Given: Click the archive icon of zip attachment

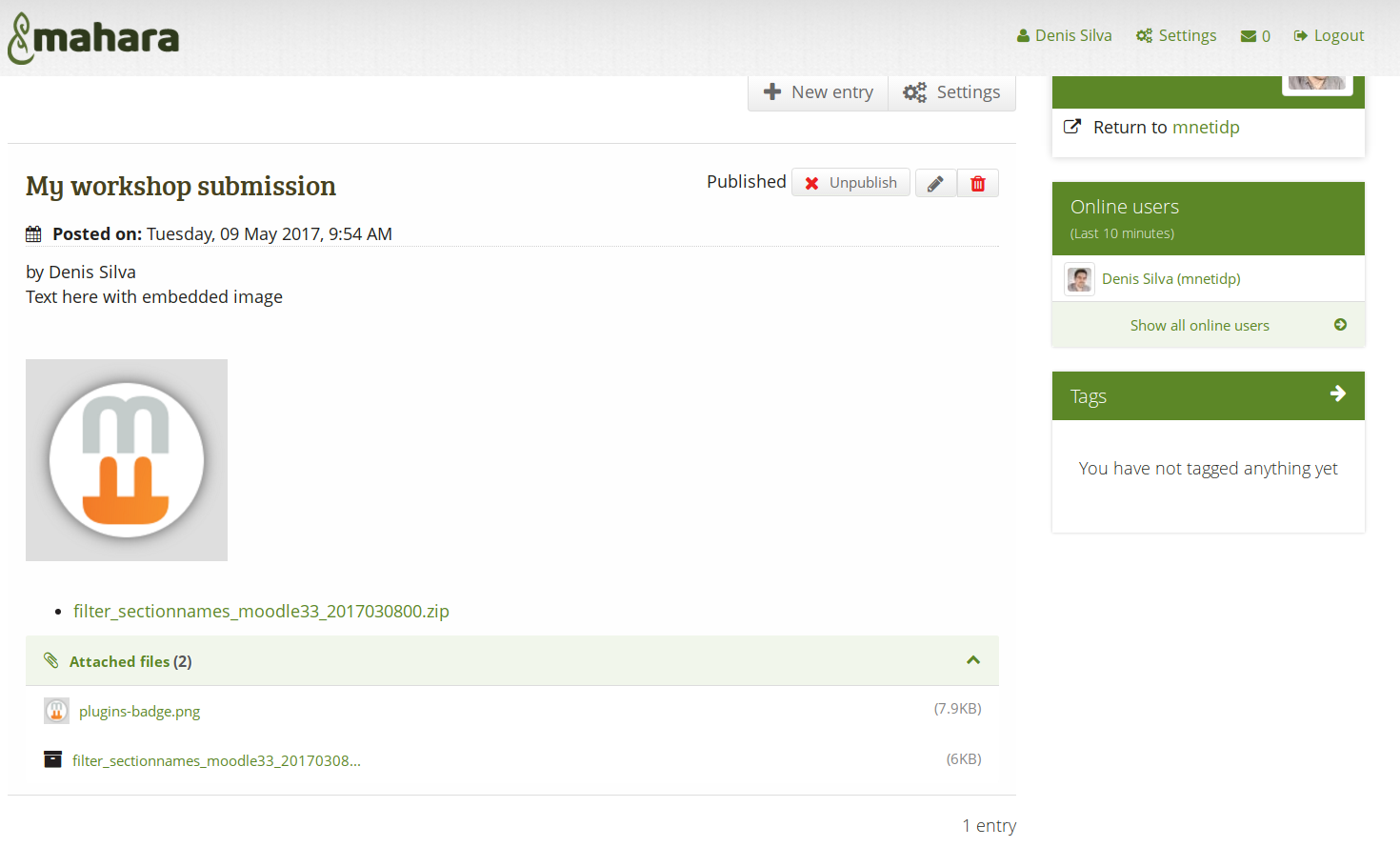Looking at the screenshot, I should 52,759.
